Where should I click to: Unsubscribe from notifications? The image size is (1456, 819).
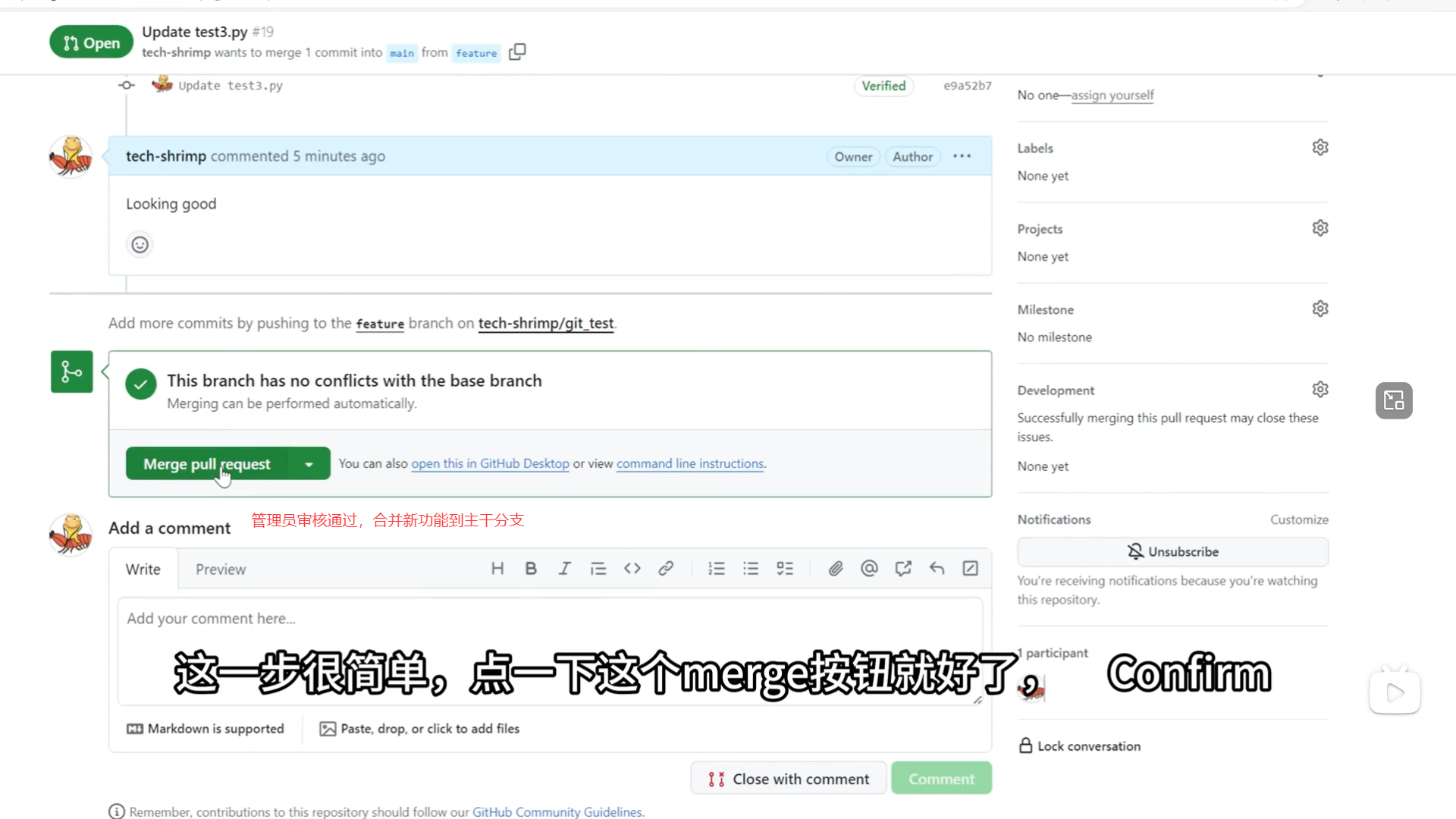coord(1172,552)
